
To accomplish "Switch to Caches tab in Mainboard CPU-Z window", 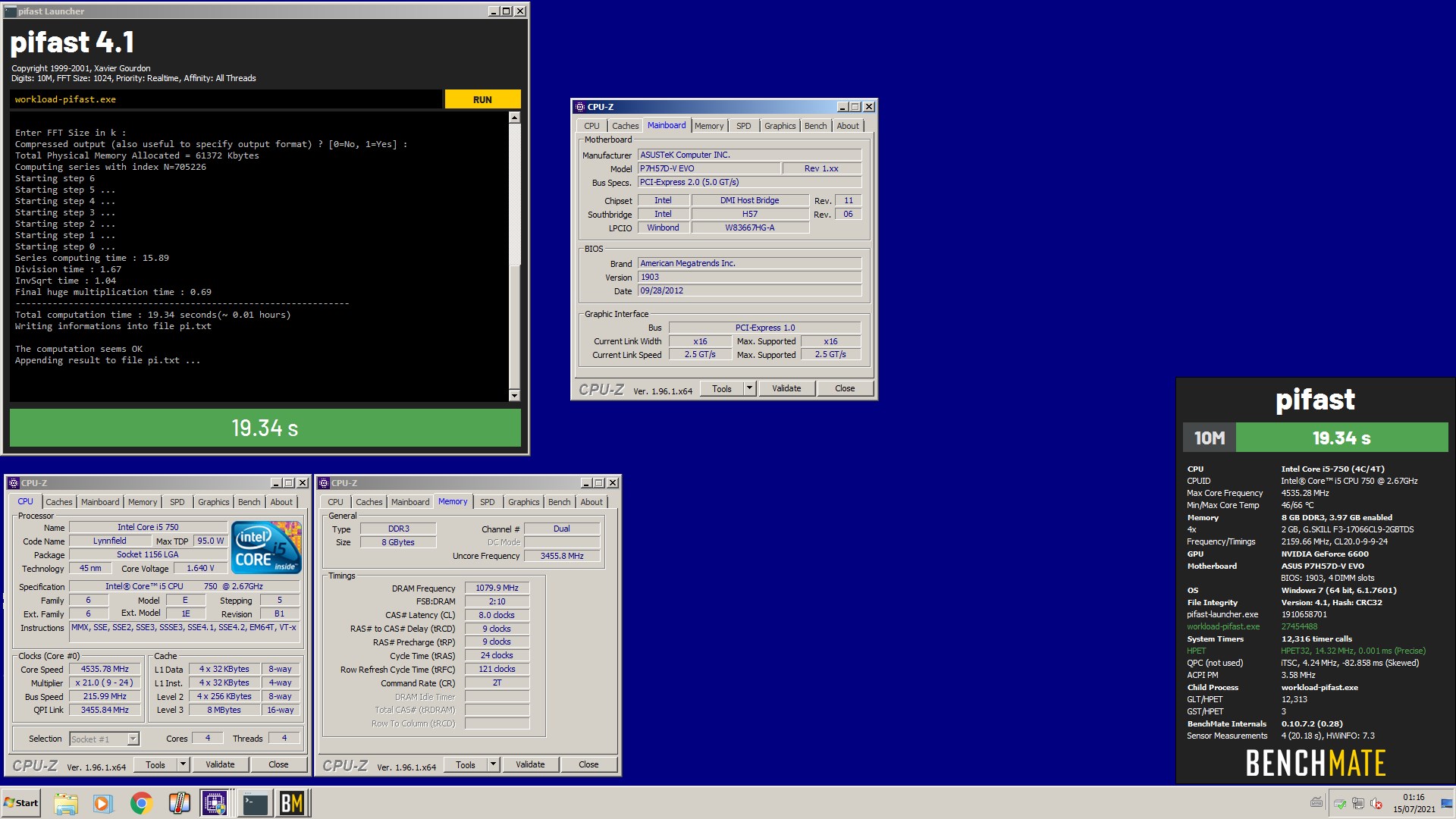I will (626, 126).
